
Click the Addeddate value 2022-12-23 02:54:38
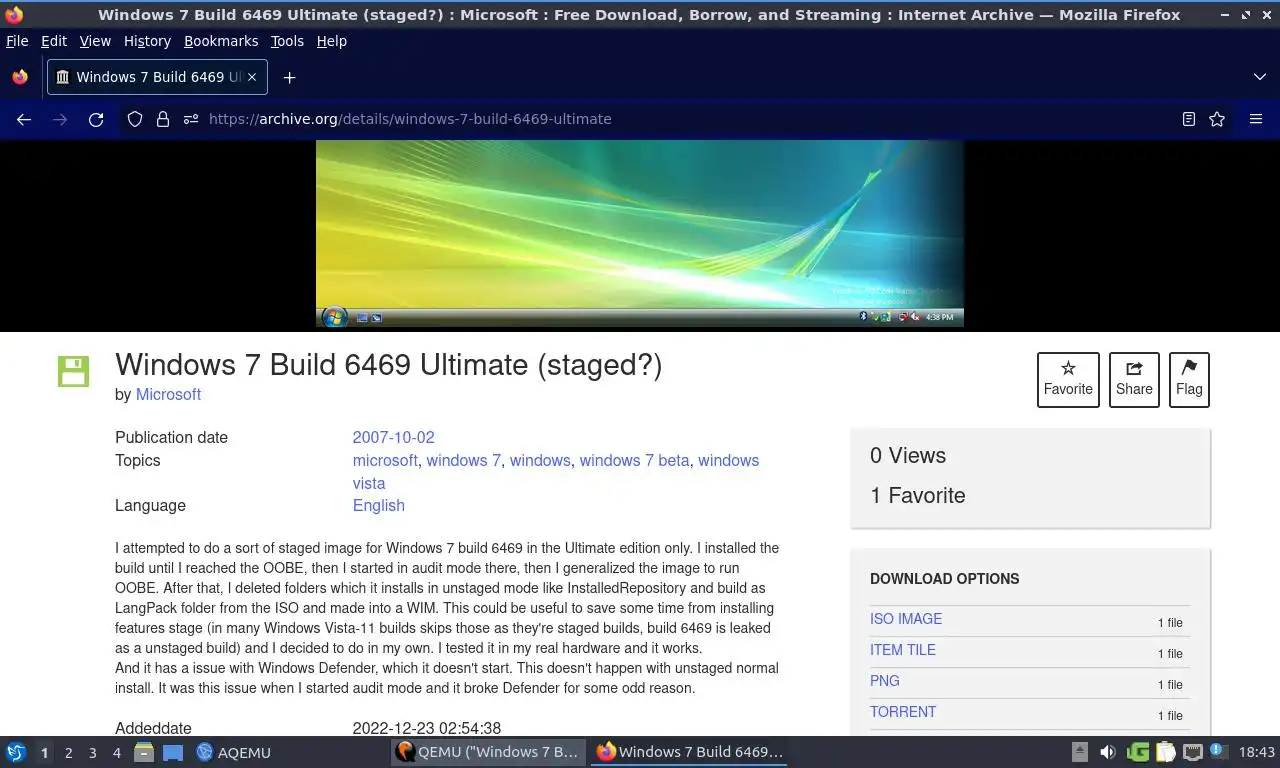click(427, 728)
